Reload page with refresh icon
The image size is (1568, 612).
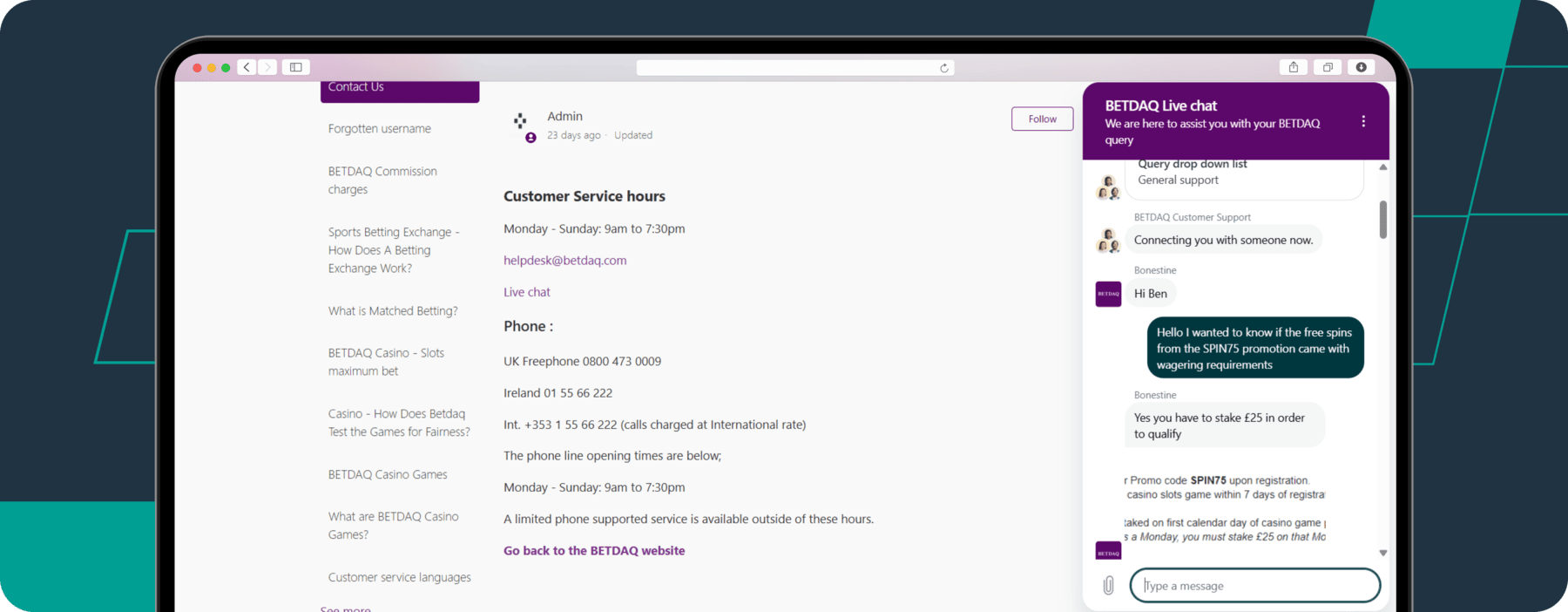pyautogui.click(x=944, y=68)
